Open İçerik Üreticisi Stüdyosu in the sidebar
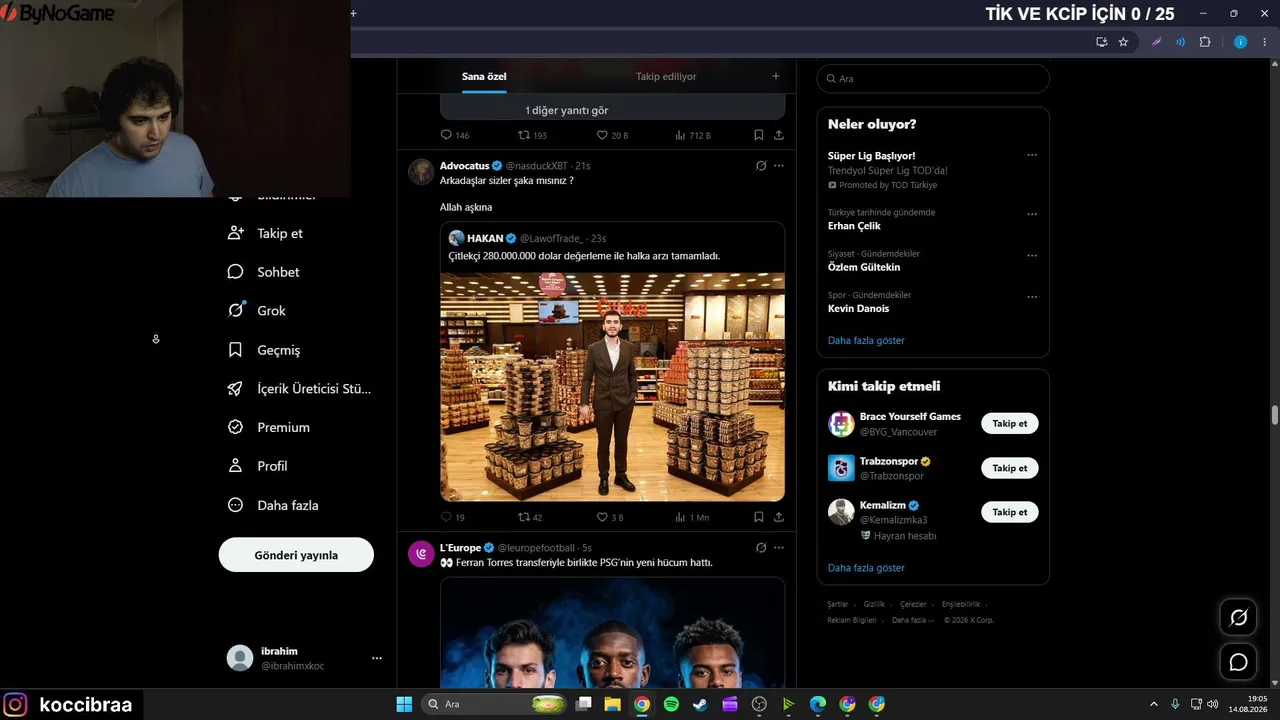This screenshot has height=720, width=1280. click(x=300, y=389)
